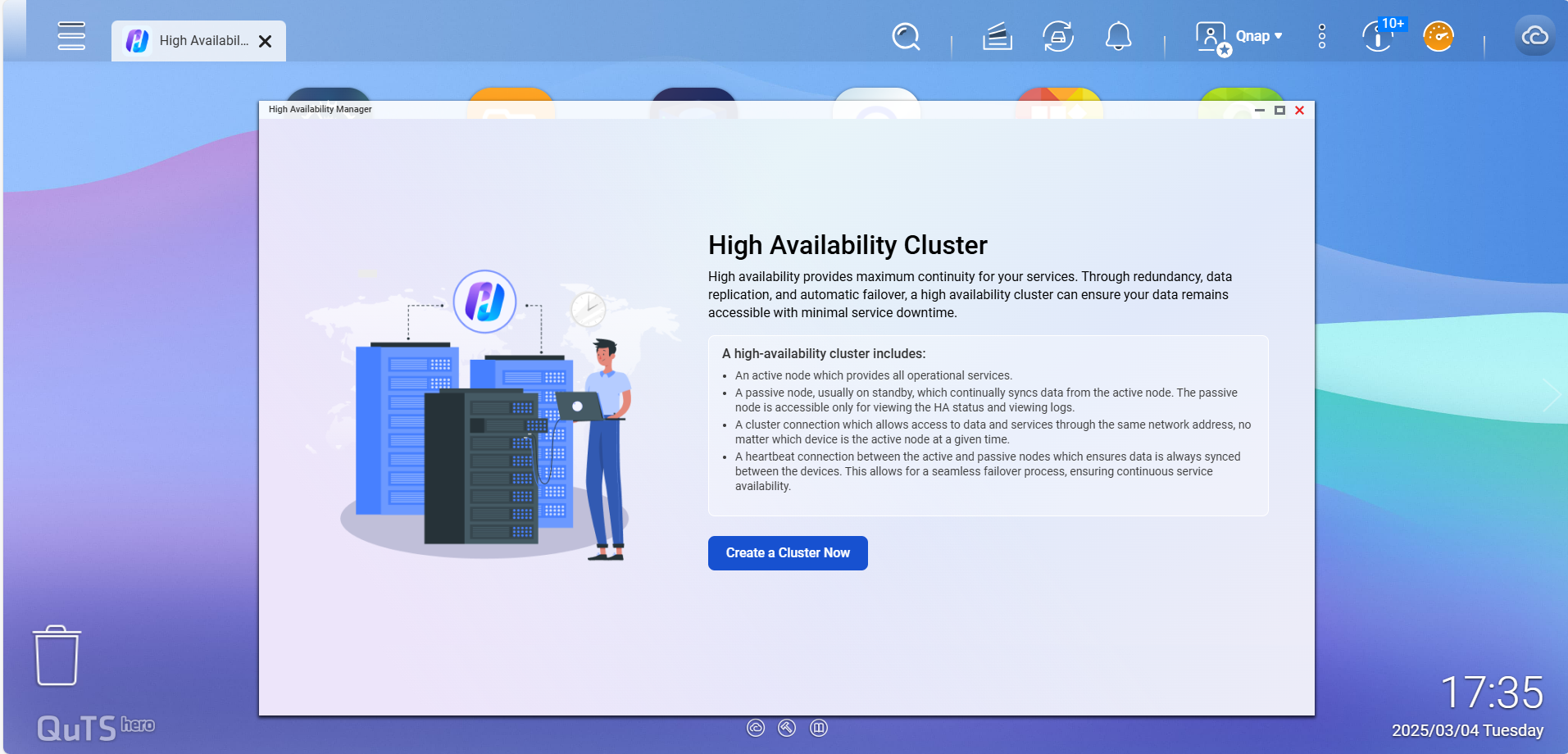Image resolution: width=1568 pixels, height=754 pixels.
Task: Minimize the High Availability Manager window
Action: coord(1260,110)
